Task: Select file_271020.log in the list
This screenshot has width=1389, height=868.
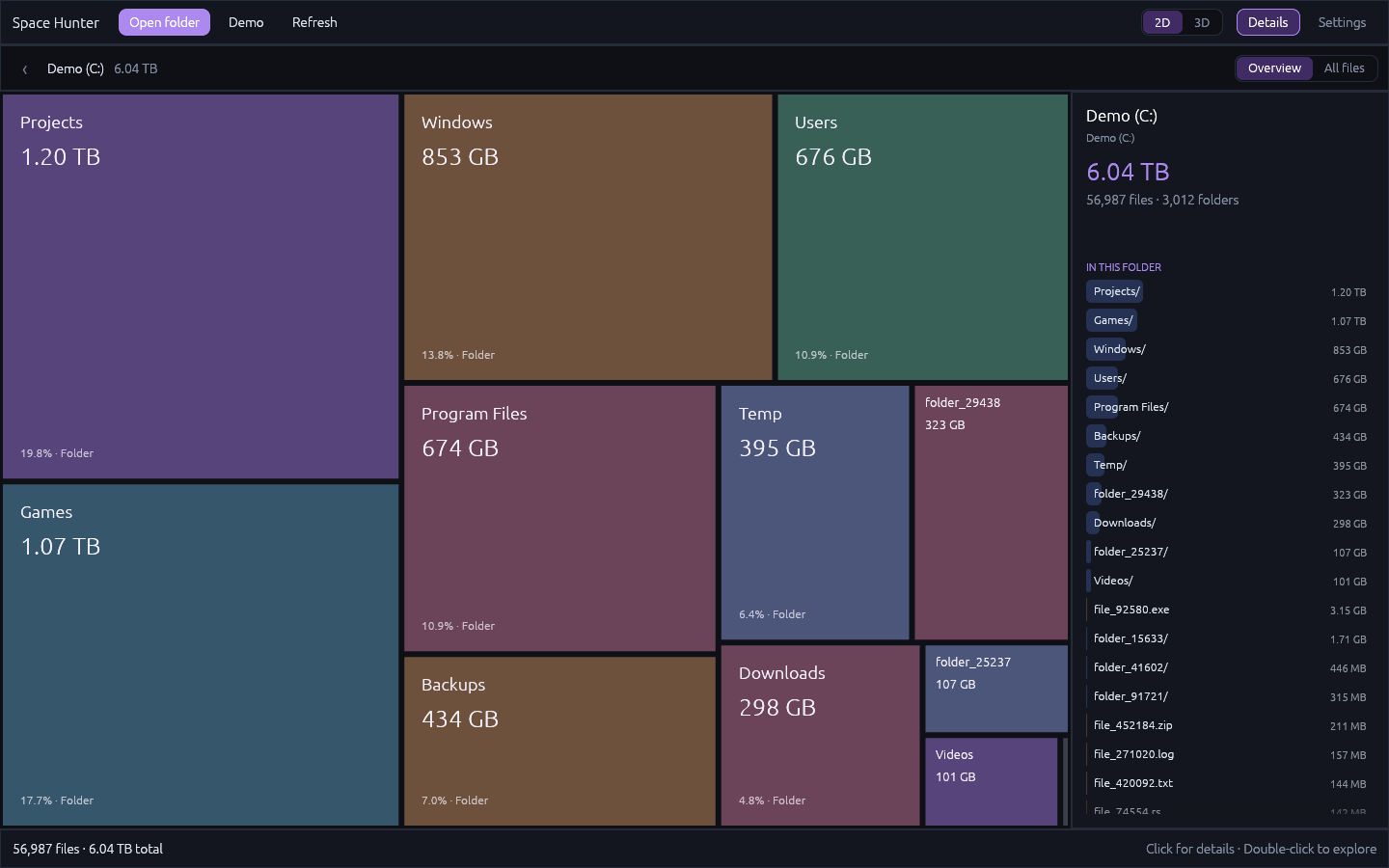Action: click(x=1226, y=754)
